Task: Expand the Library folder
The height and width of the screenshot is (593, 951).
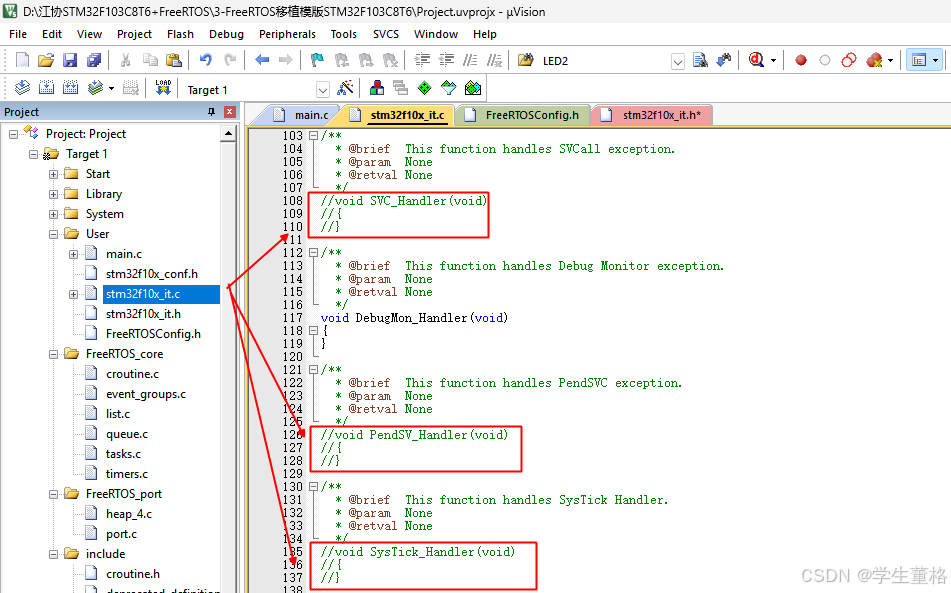Action: [53, 195]
